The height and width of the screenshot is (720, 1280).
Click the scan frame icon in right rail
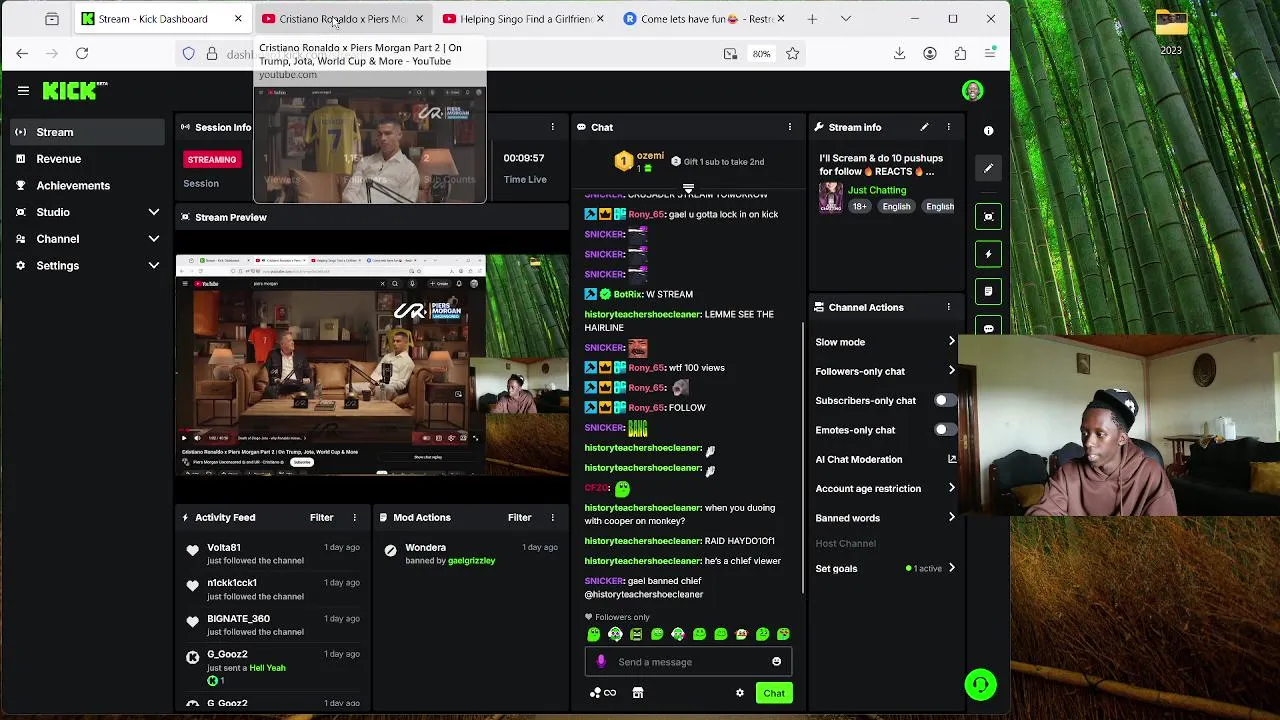coord(988,217)
